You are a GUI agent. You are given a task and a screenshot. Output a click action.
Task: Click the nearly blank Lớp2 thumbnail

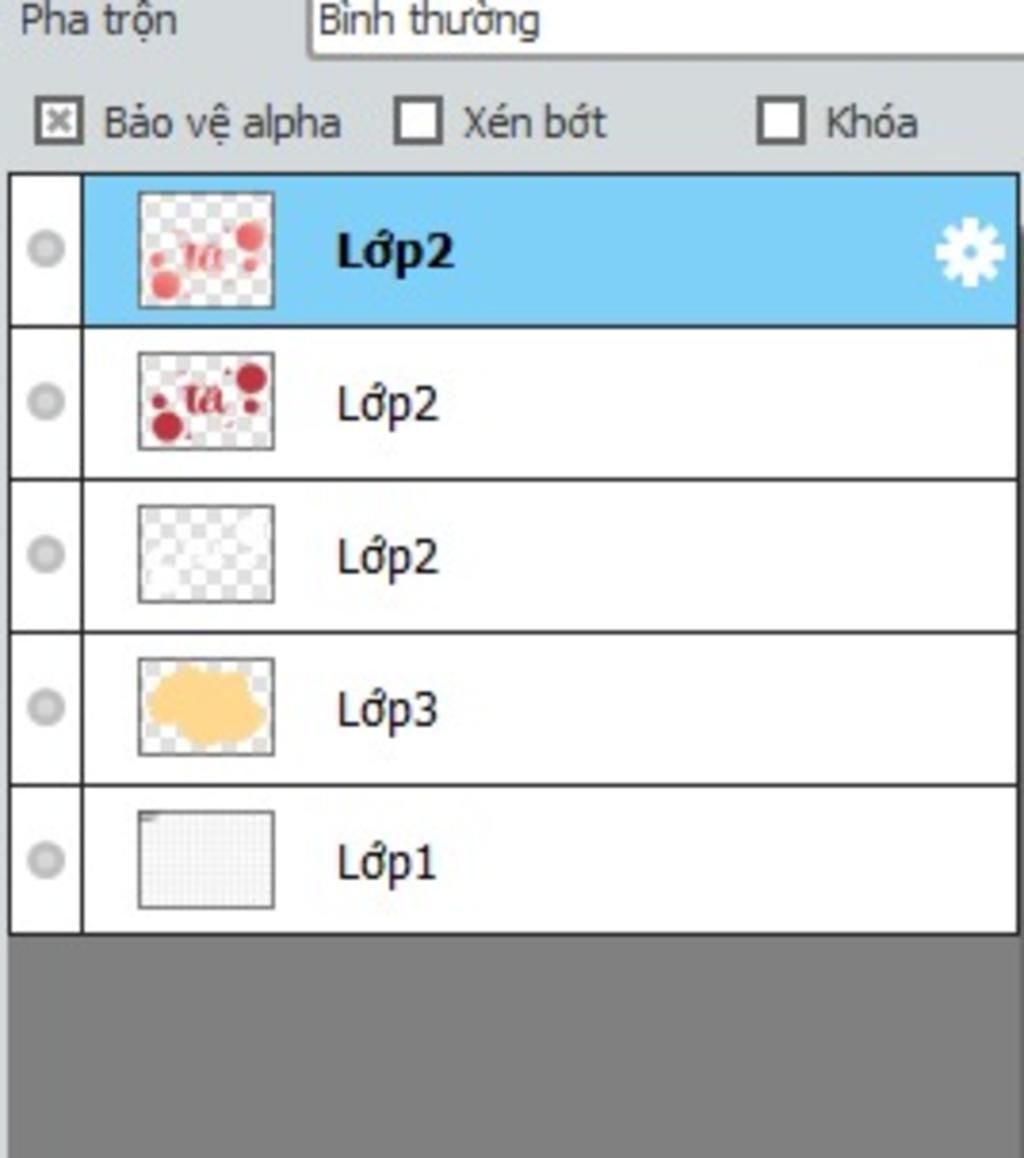pyautogui.click(x=206, y=554)
